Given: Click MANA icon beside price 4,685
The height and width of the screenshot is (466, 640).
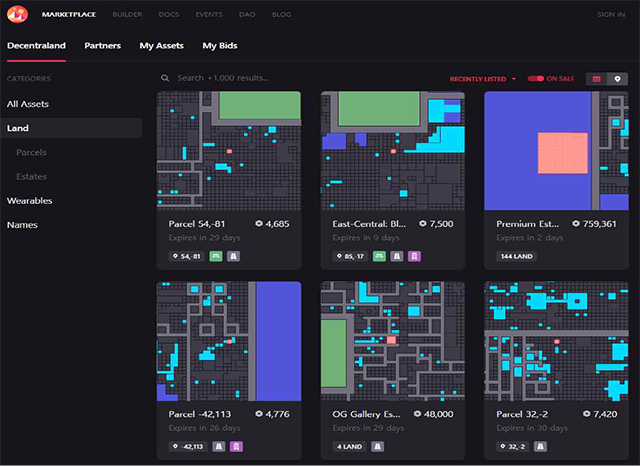Looking at the screenshot, I should [x=259, y=224].
